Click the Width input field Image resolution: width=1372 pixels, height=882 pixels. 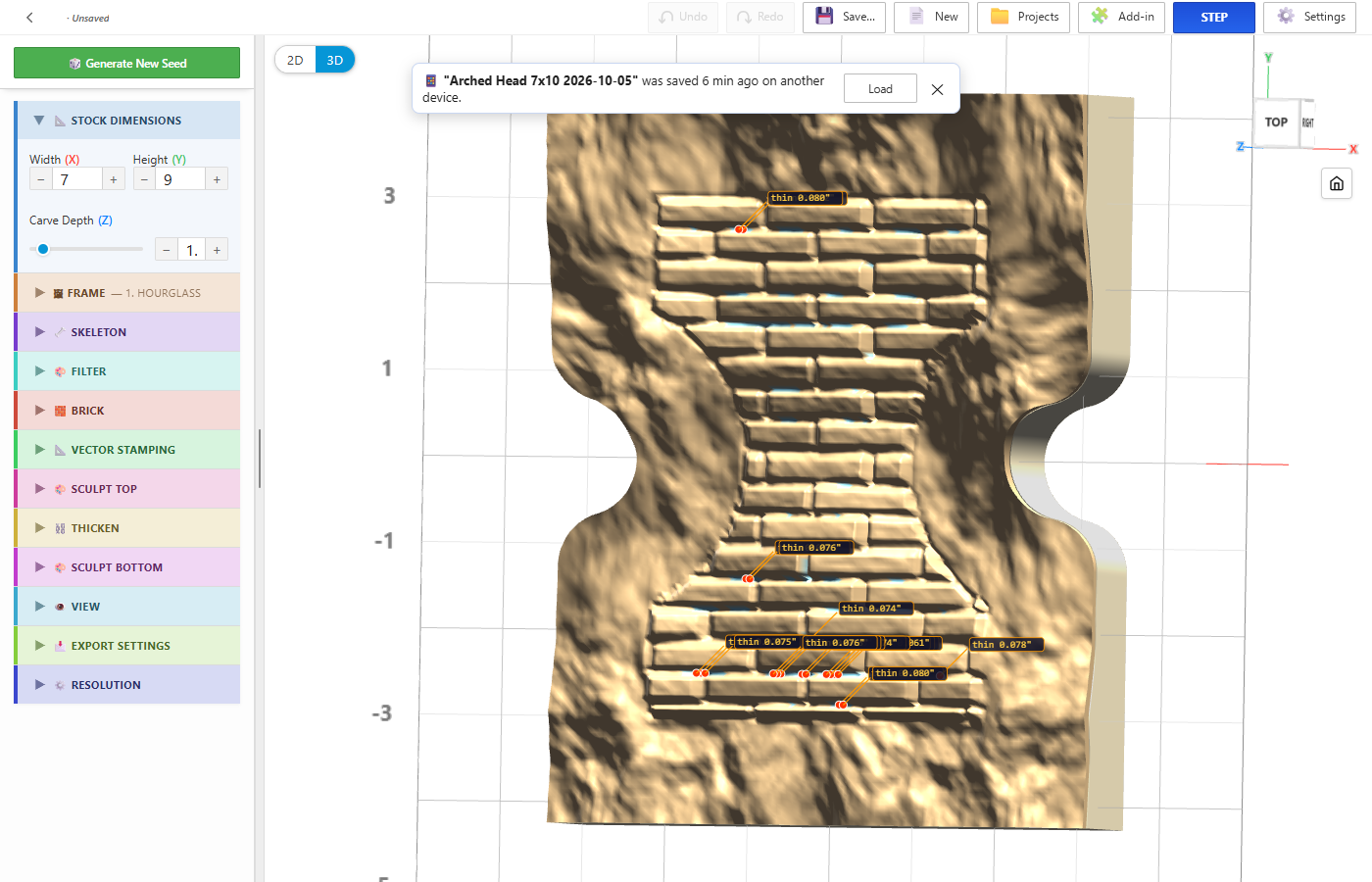tap(77, 179)
